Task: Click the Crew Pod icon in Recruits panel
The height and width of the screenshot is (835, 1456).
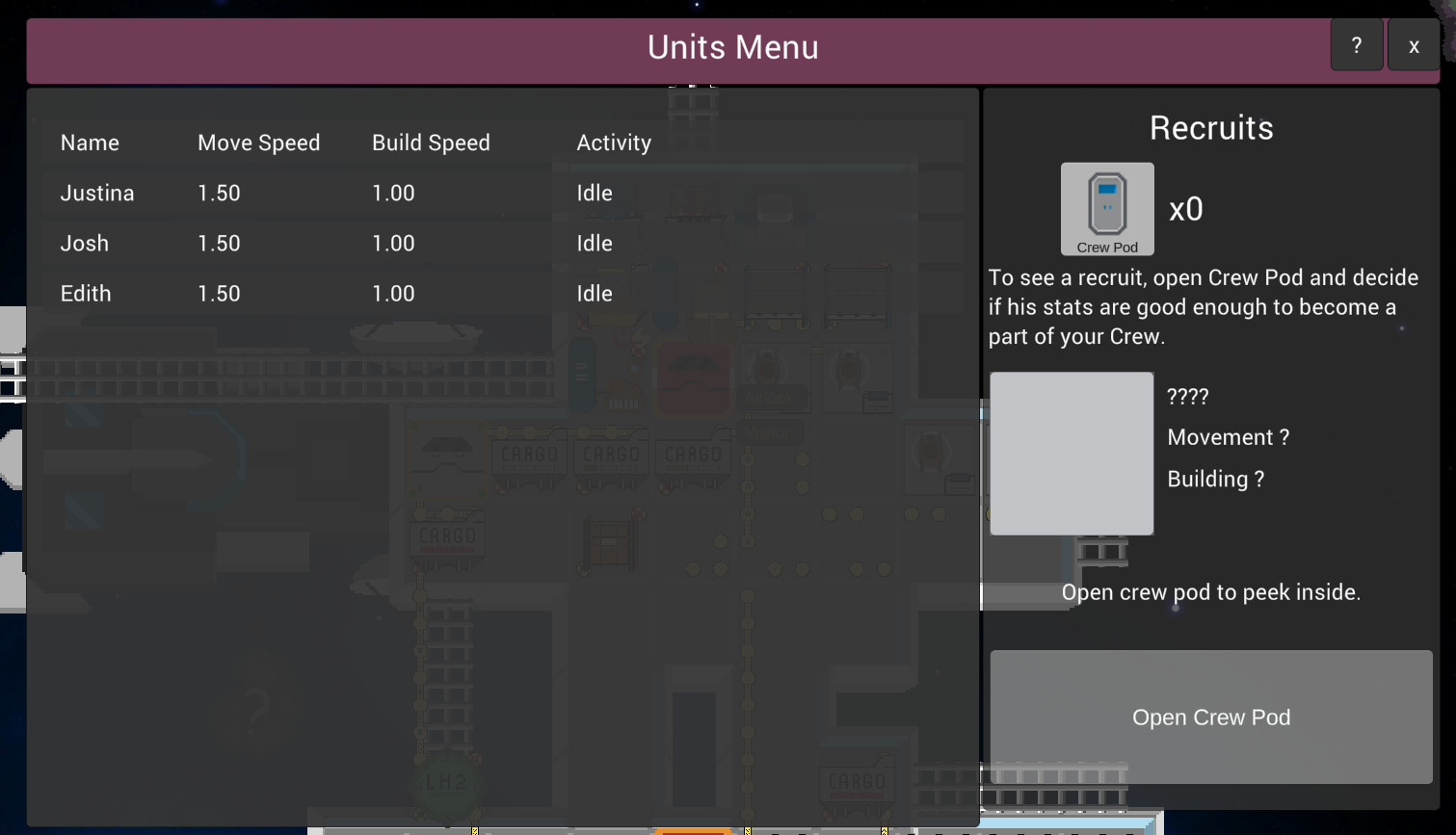Action: [x=1106, y=207]
